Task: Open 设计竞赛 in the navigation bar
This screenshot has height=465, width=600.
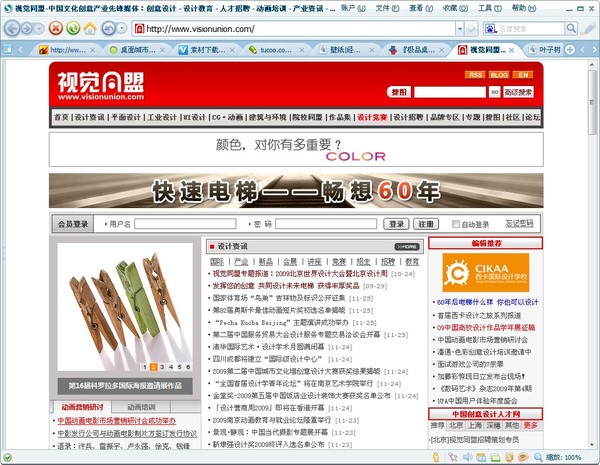Action: 372,117
